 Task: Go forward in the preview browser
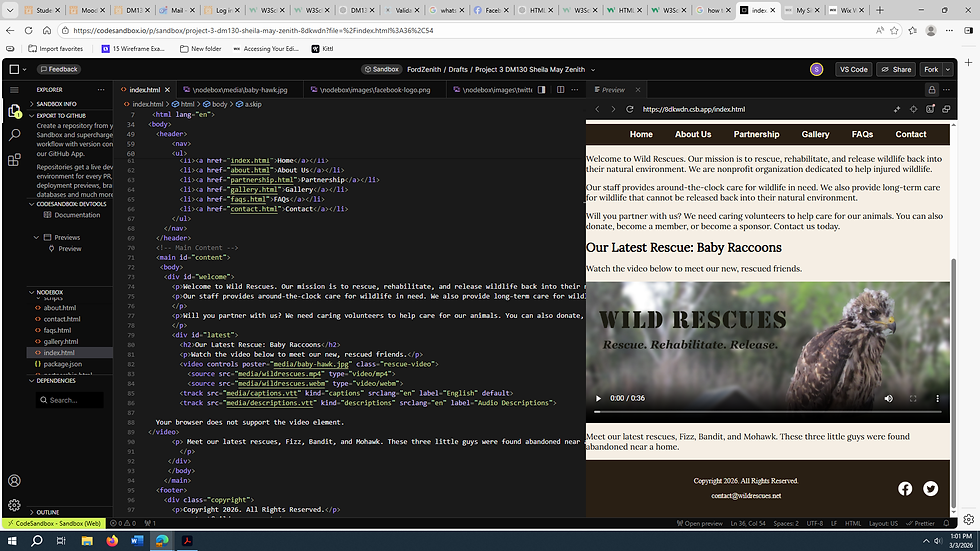pyautogui.click(x=613, y=109)
